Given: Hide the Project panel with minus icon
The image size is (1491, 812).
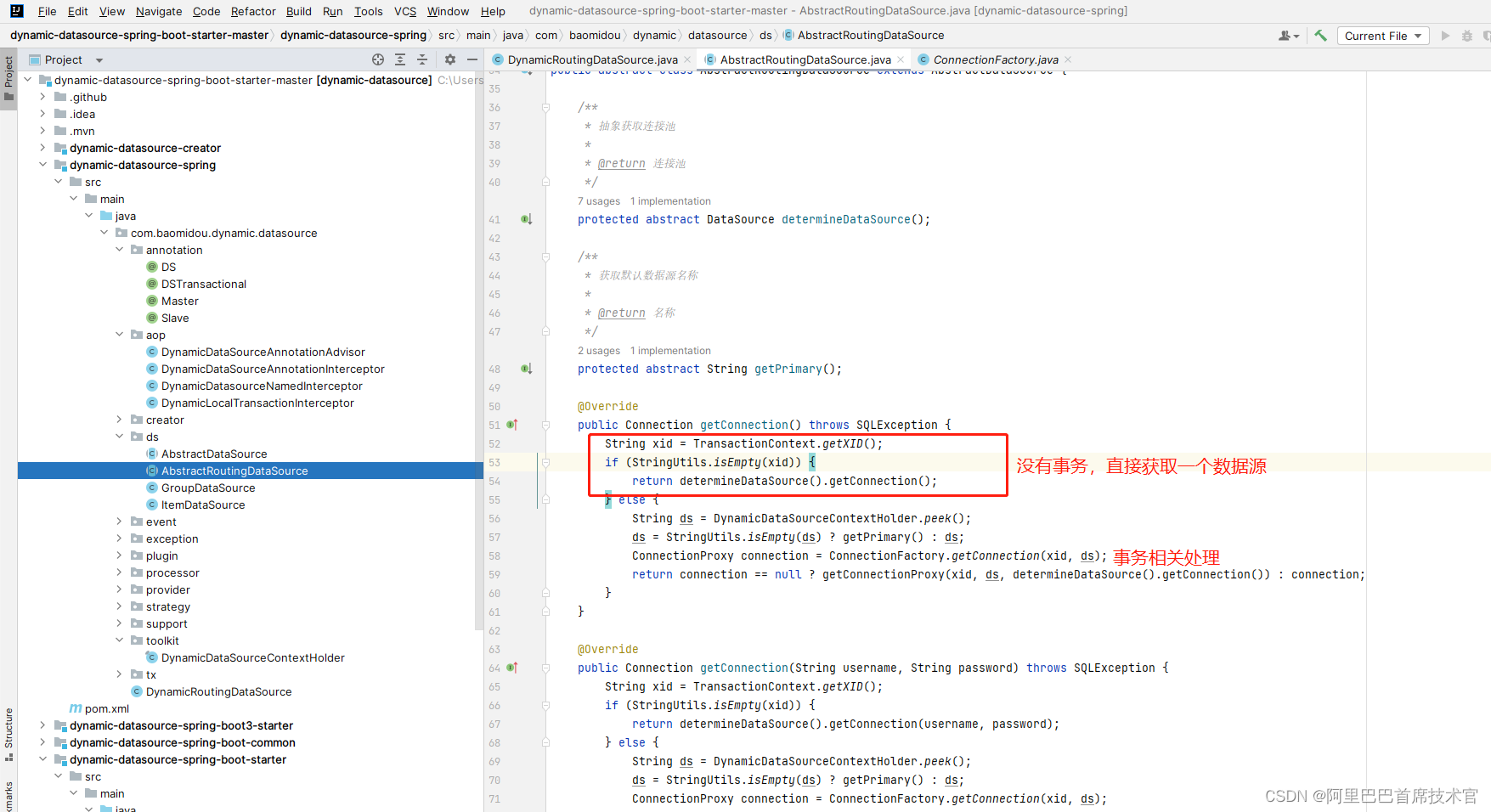Looking at the screenshot, I should [x=472, y=59].
